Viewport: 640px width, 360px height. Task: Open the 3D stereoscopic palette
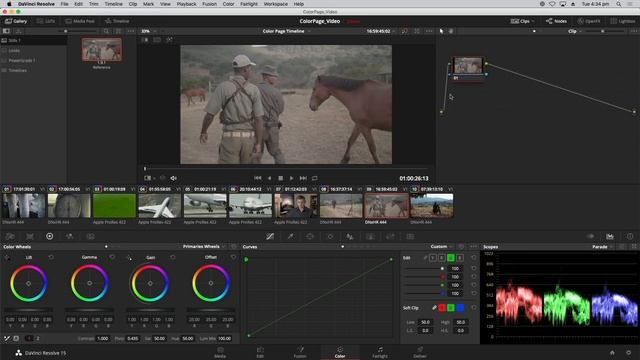tap(410, 236)
